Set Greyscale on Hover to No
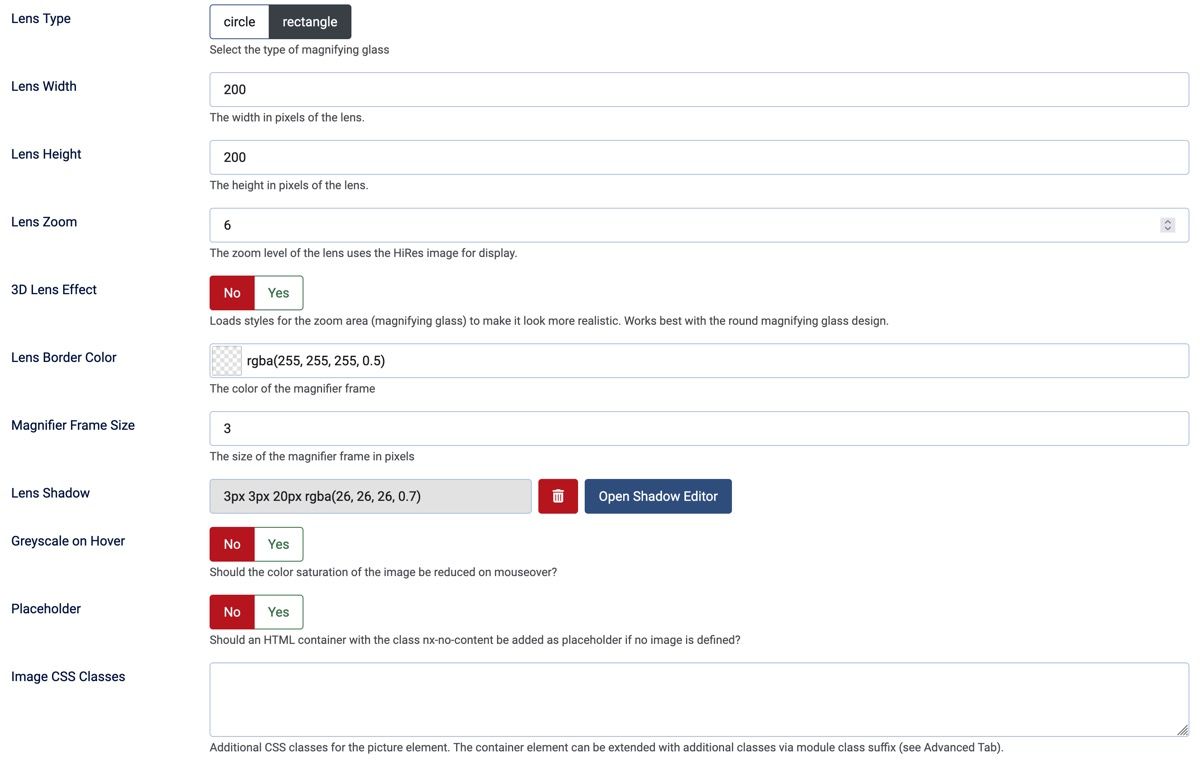Screen dimensions: 1200x781 [x=232, y=544]
